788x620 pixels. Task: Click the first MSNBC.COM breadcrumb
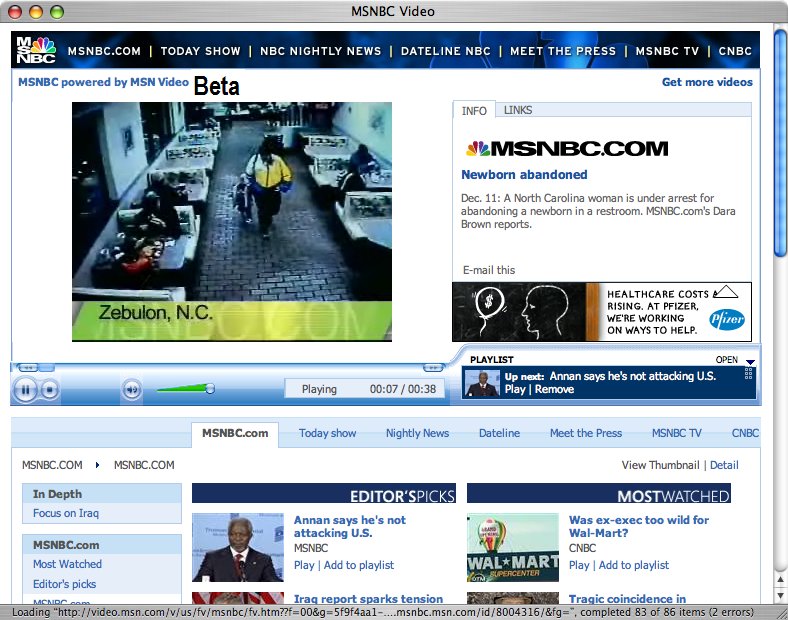52,465
